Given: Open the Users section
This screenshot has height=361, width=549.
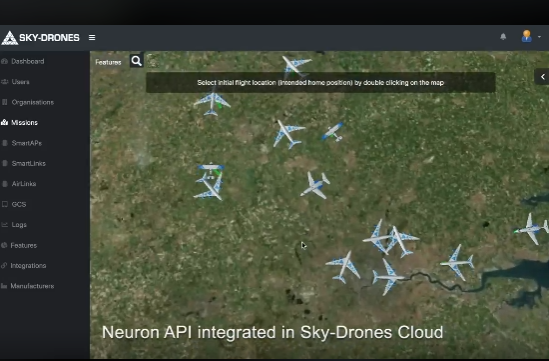Looking at the screenshot, I should tap(20, 82).
